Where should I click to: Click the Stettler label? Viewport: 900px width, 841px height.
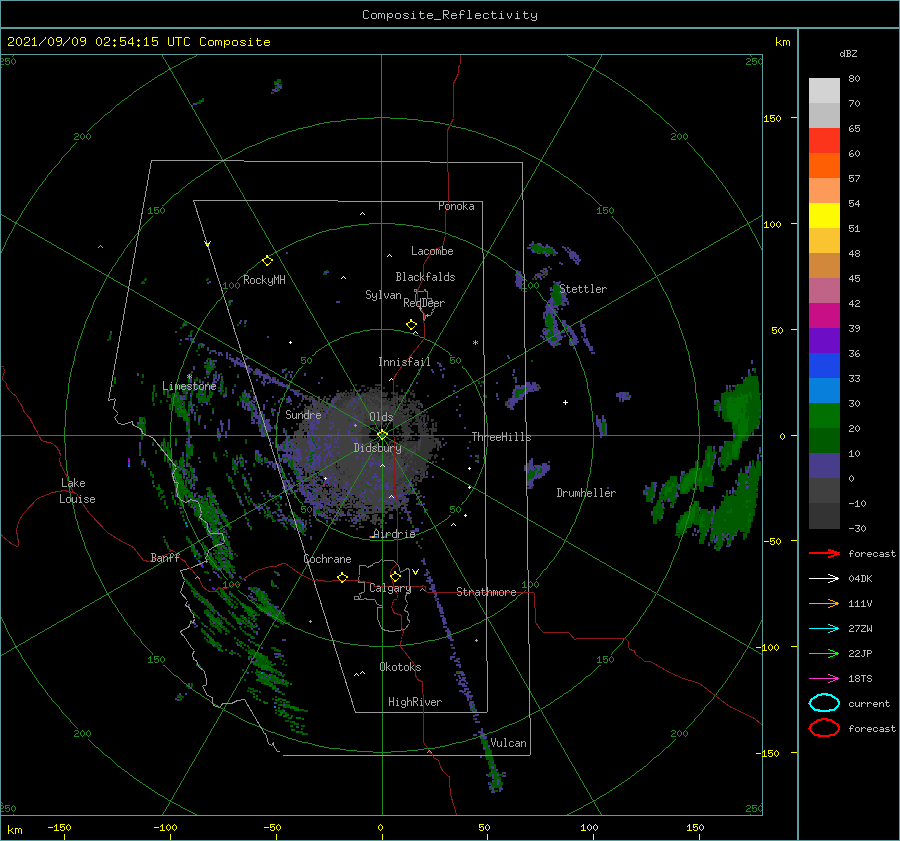coord(583,289)
